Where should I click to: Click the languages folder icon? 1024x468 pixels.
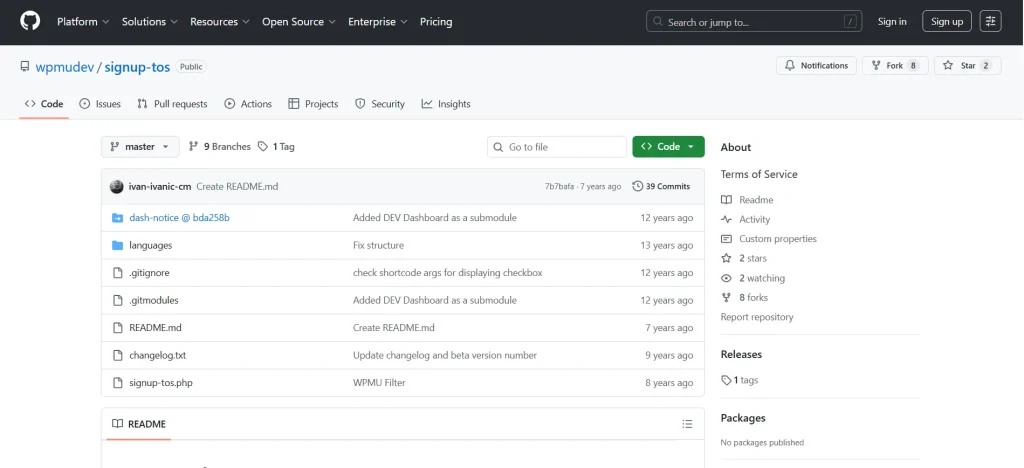(x=117, y=245)
